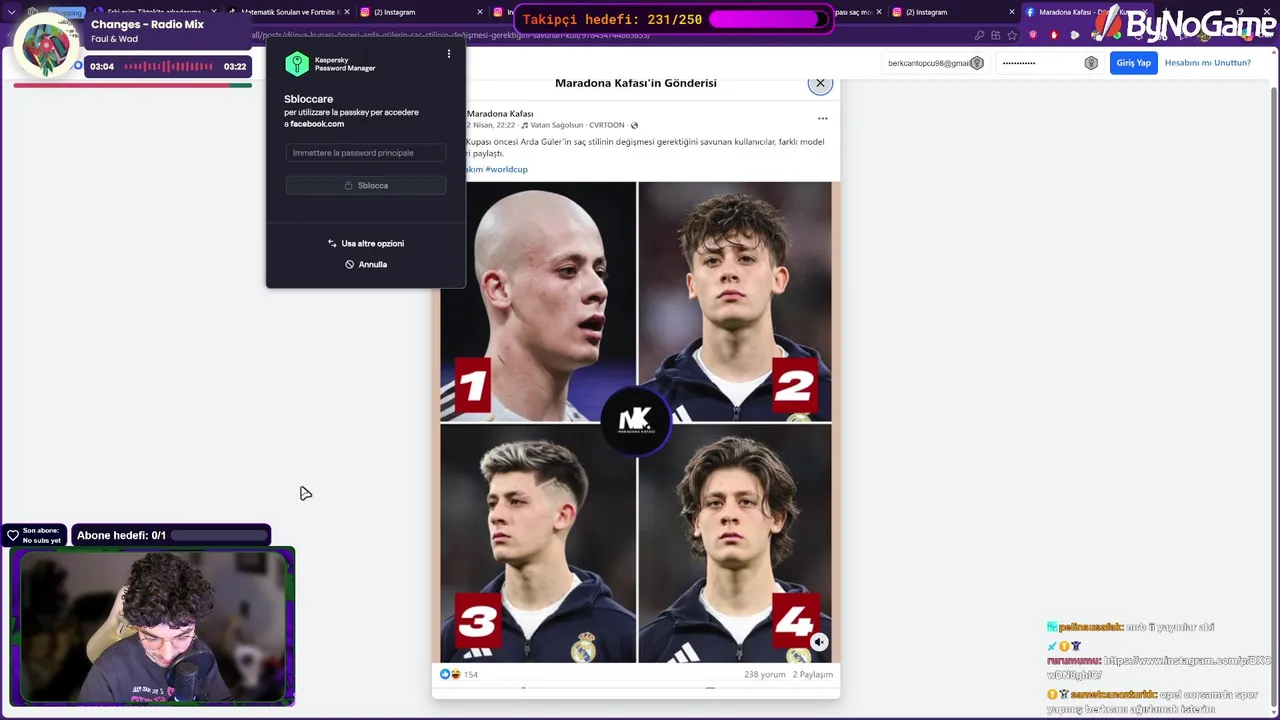The image size is (1280, 720).
Task: Show the 154 reactions count
Action: (x=471, y=674)
